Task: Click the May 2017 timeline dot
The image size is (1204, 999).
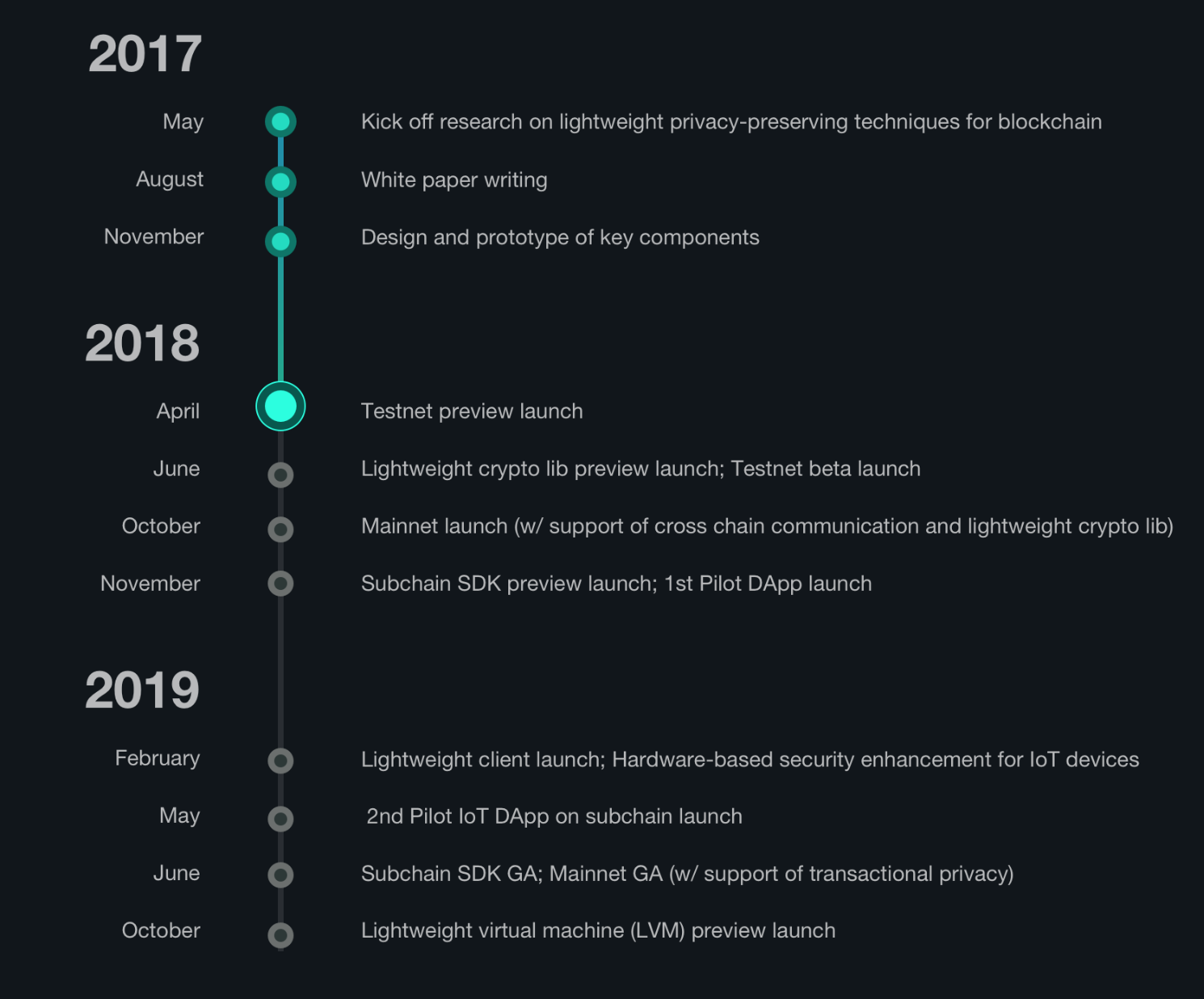Action: click(280, 122)
